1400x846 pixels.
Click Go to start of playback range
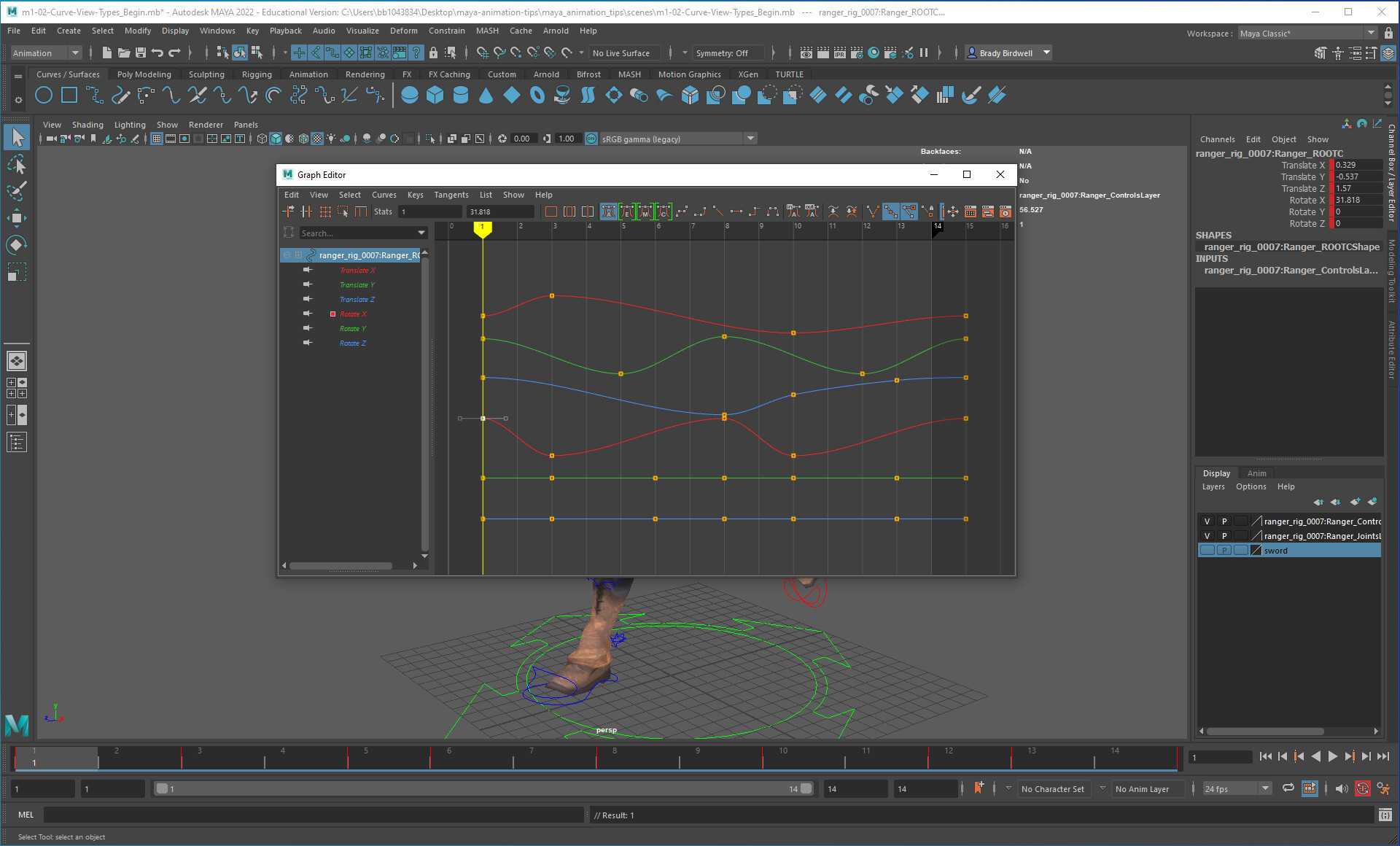(1265, 757)
